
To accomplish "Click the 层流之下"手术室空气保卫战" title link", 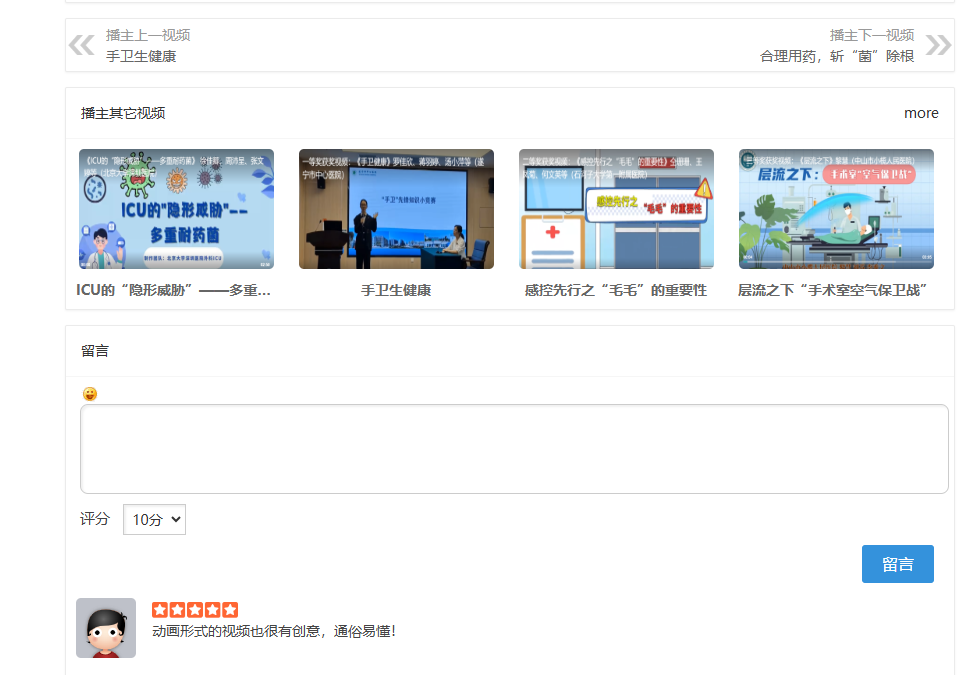I will click(x=834, y=290).
